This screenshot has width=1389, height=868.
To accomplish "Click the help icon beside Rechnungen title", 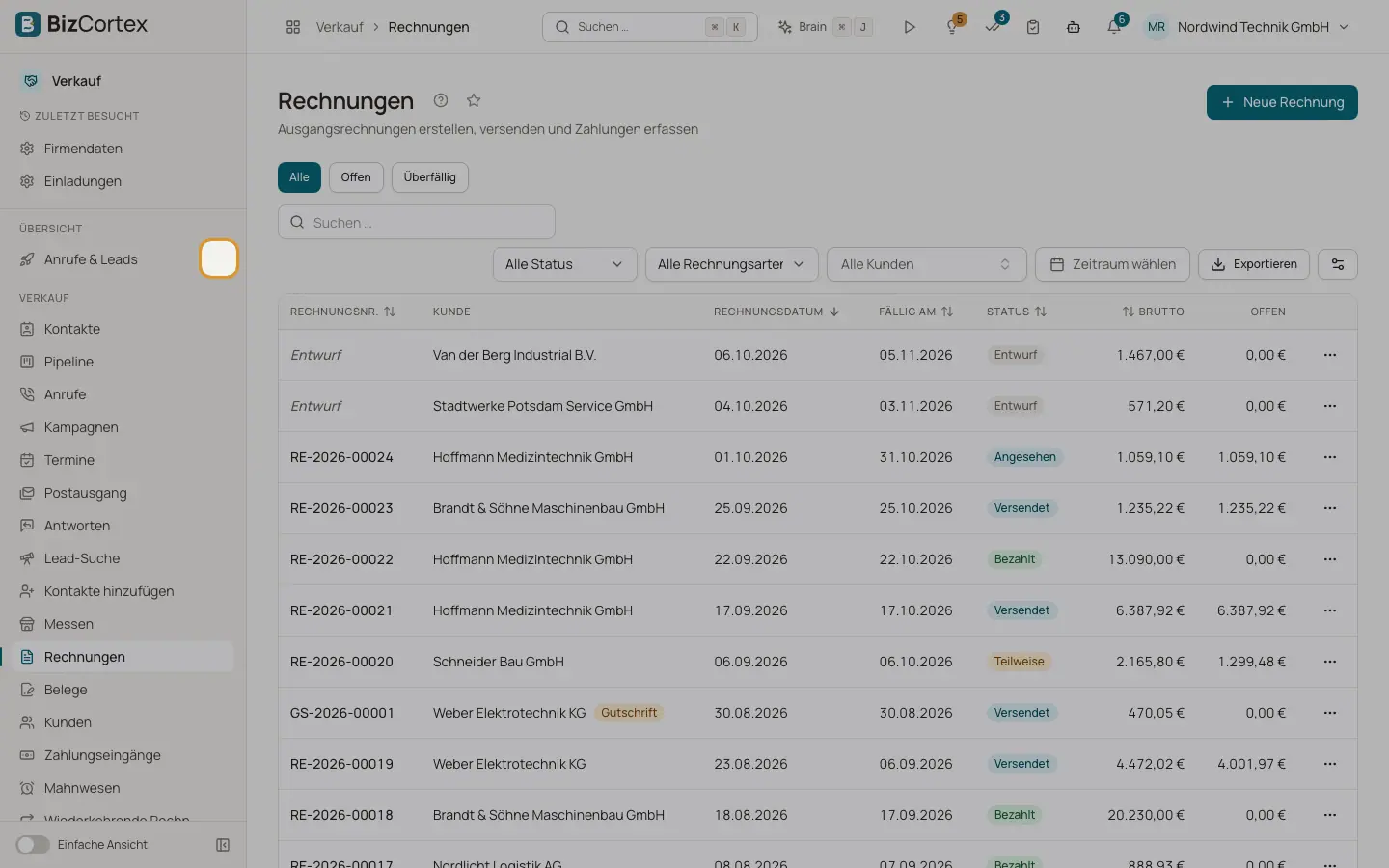I will coord(441,100).
